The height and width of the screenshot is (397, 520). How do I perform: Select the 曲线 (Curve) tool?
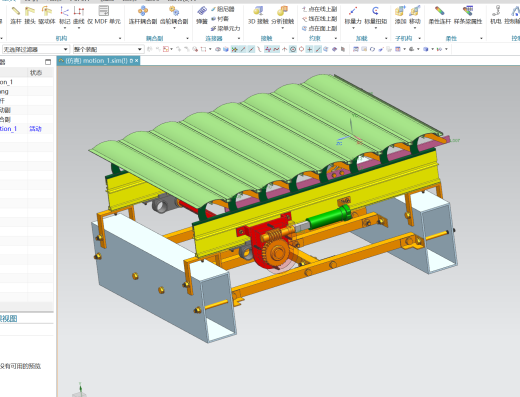click(x=79, y=15)
